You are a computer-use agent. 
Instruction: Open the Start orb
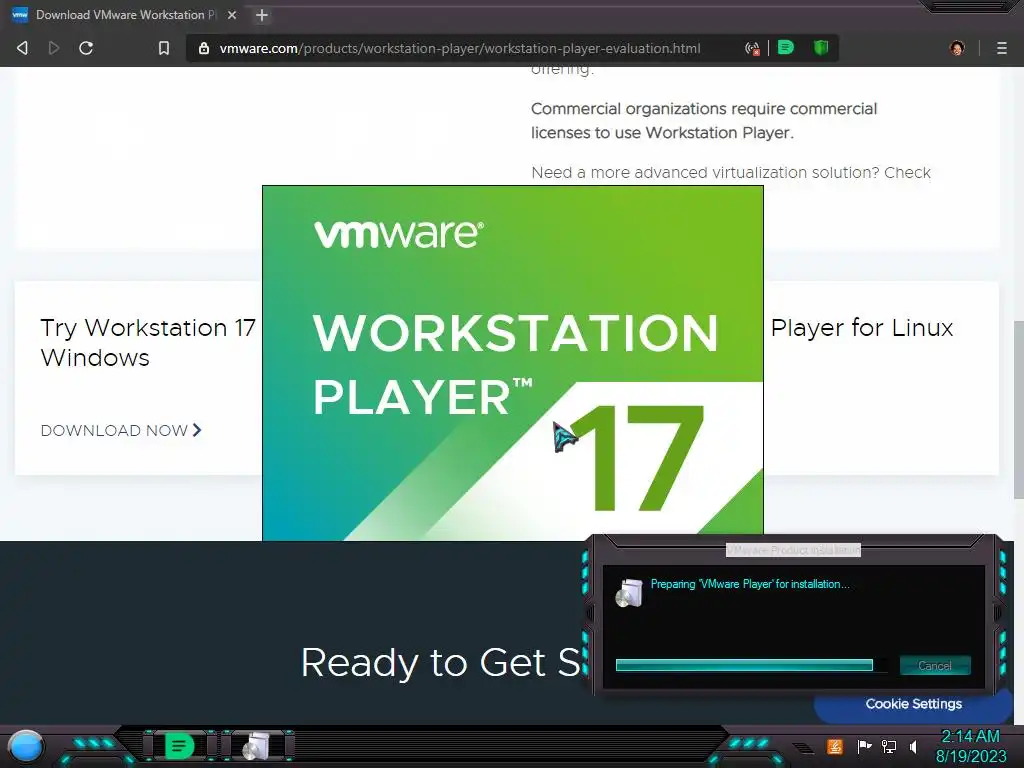coord(25,746)
